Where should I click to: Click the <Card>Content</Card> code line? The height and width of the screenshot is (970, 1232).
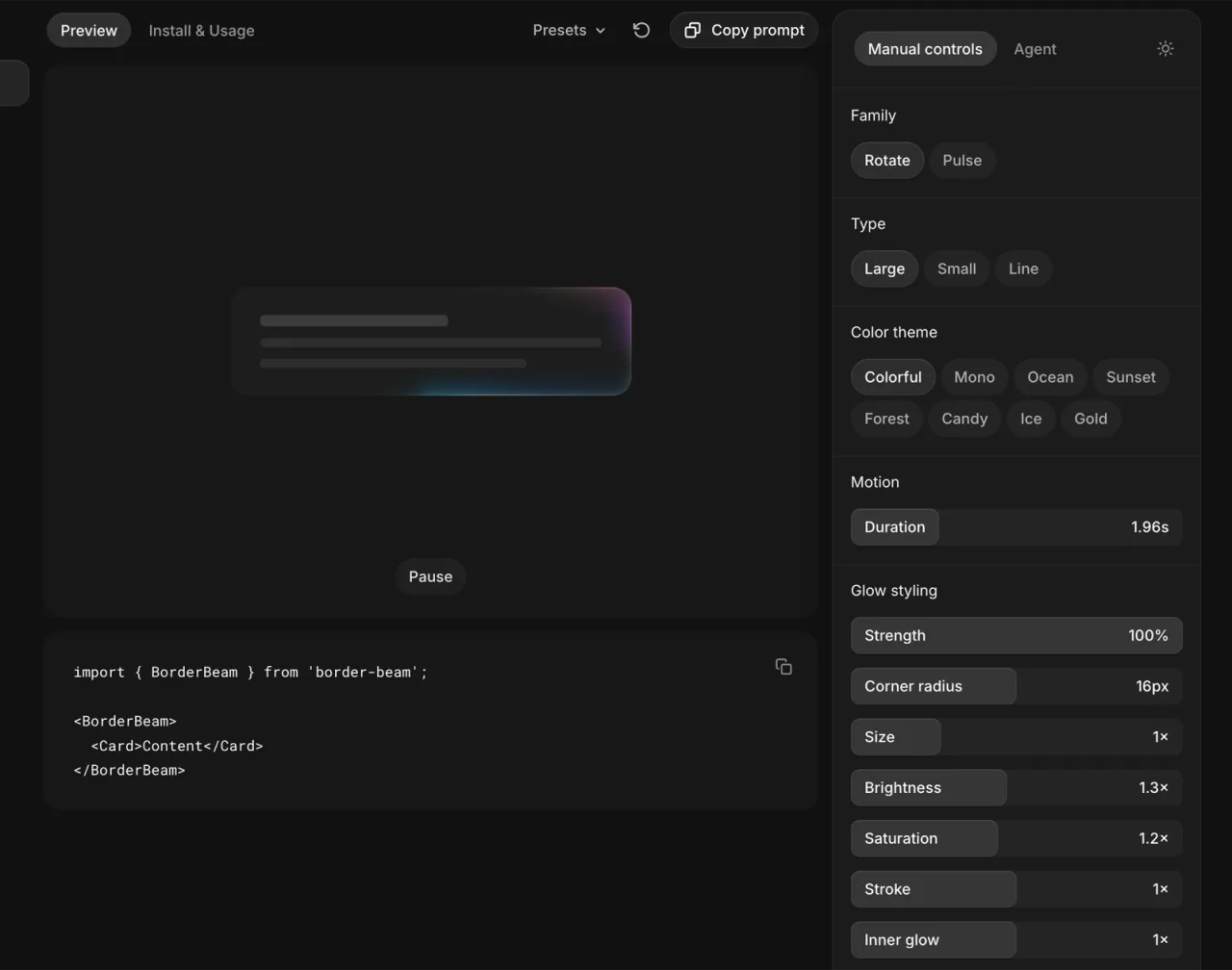[x=177, y=746]
